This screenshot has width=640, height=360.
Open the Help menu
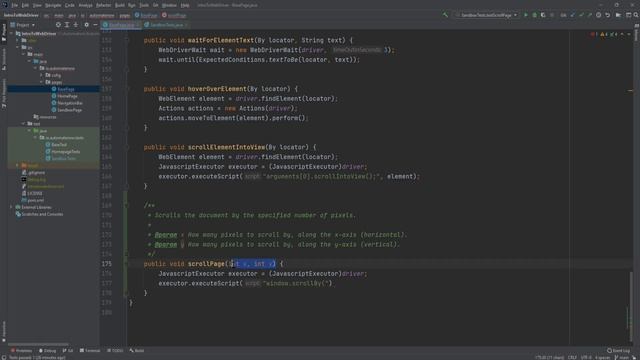(185, 5)
